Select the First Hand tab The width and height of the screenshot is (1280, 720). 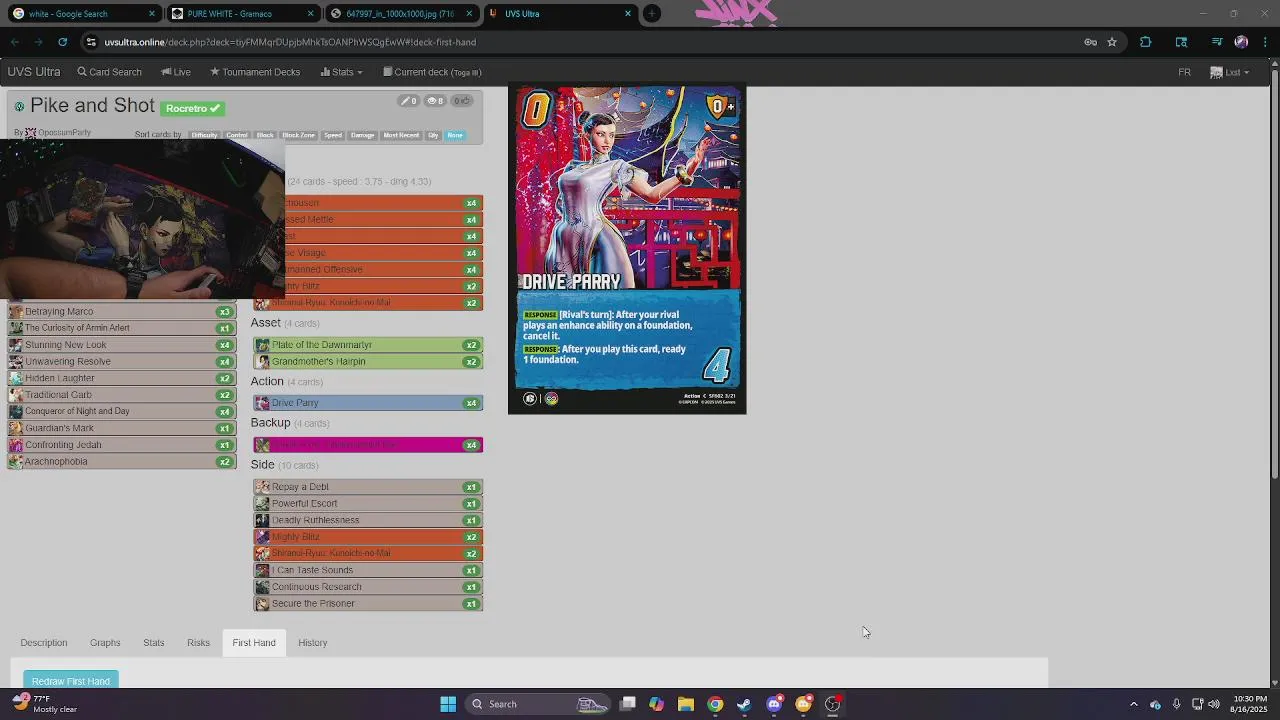click(x=254, y=643)
